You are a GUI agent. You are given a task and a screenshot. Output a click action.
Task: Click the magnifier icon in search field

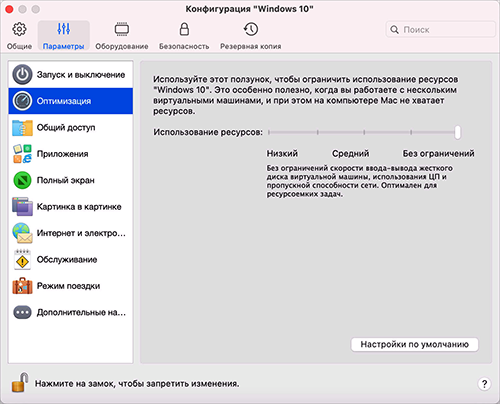pos(394,30)
